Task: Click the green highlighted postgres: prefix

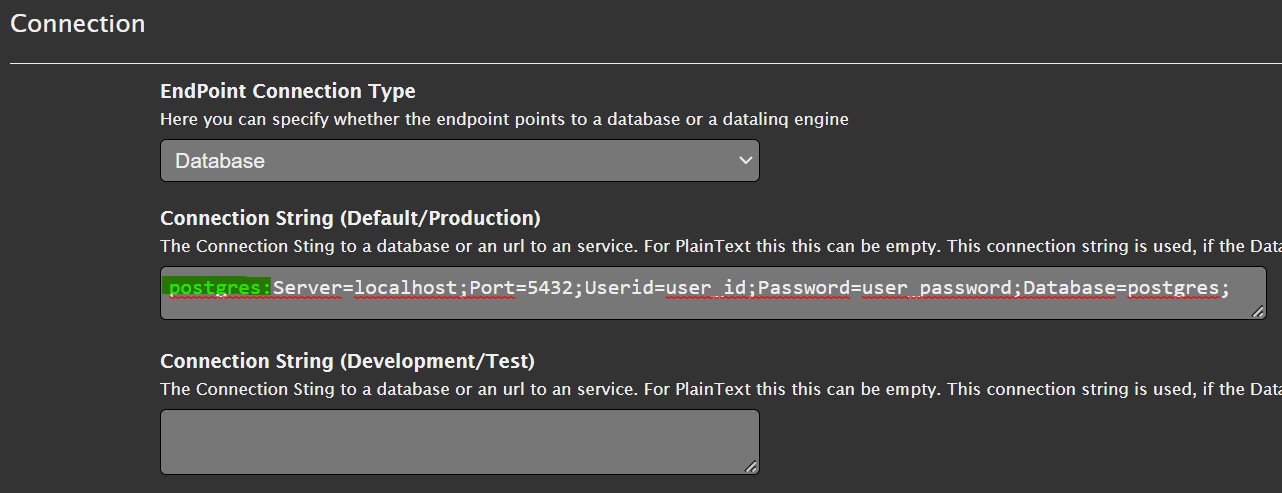Action: coord(220,288)
